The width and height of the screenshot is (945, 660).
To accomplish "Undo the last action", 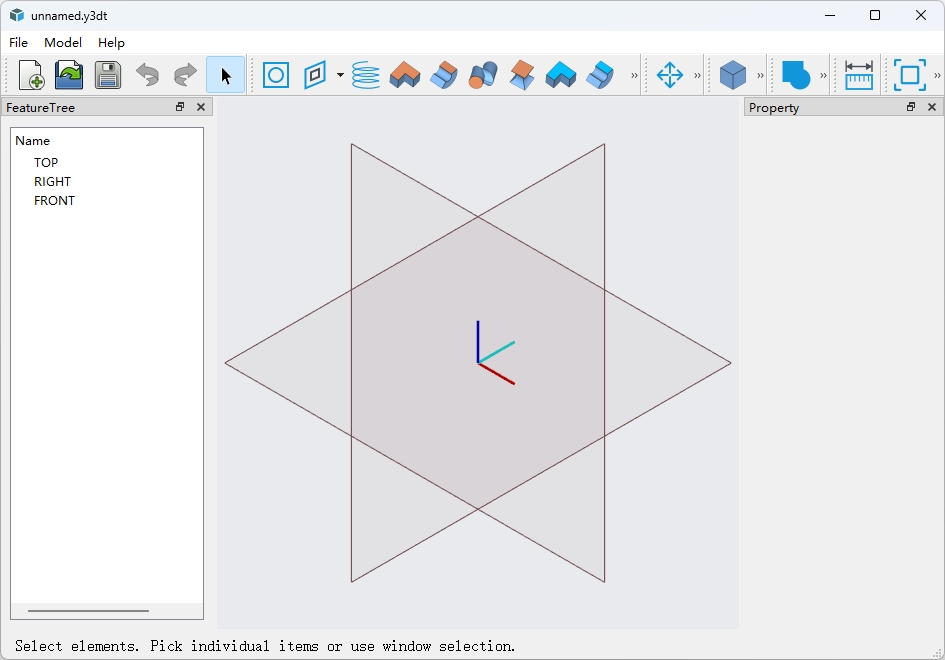I will [x=147, y=75].
